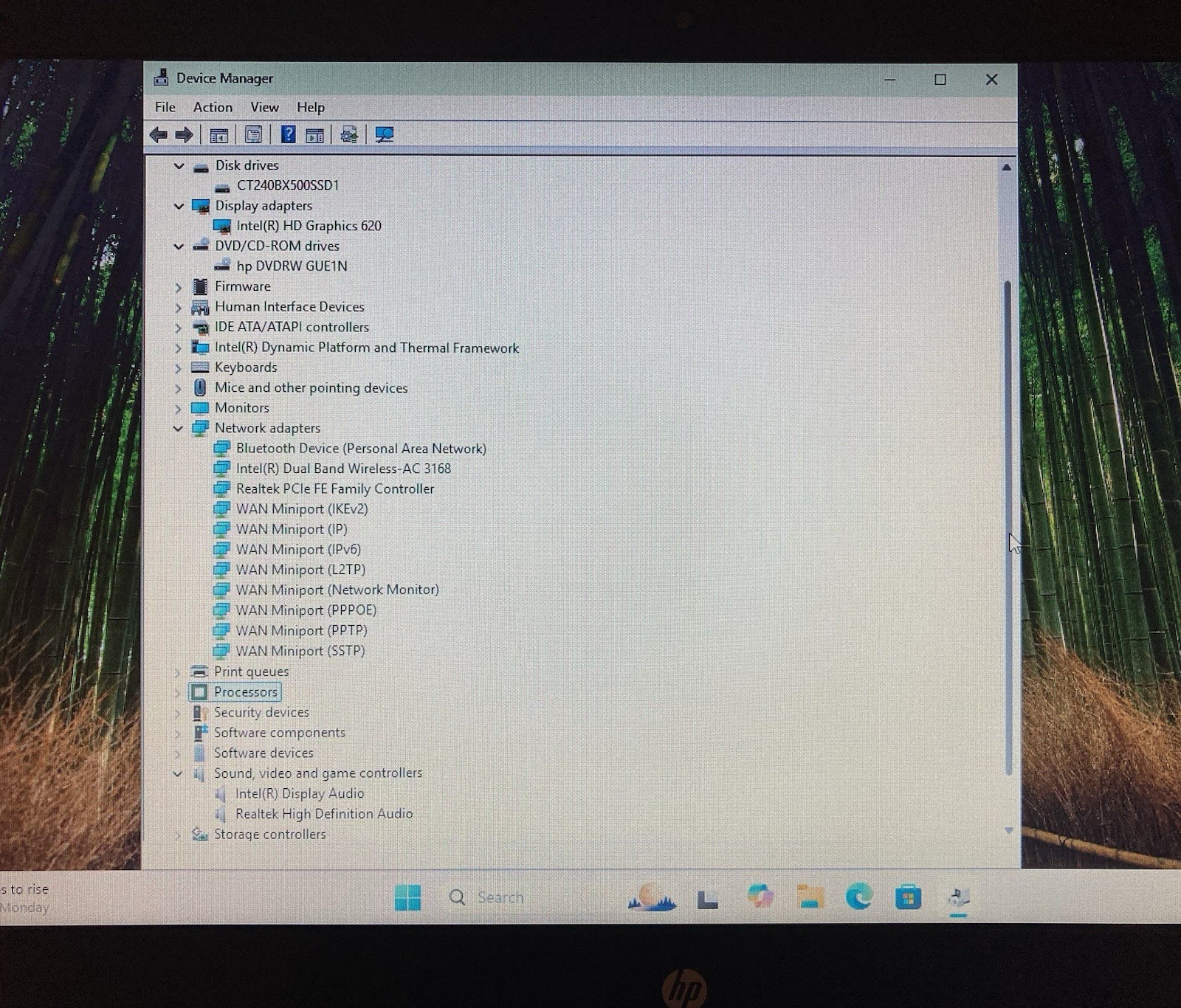The height and width of the screenshot is (1008, 1181).
Task: Select hp DVDRW GUE1N drive
Action: [292, 266]
